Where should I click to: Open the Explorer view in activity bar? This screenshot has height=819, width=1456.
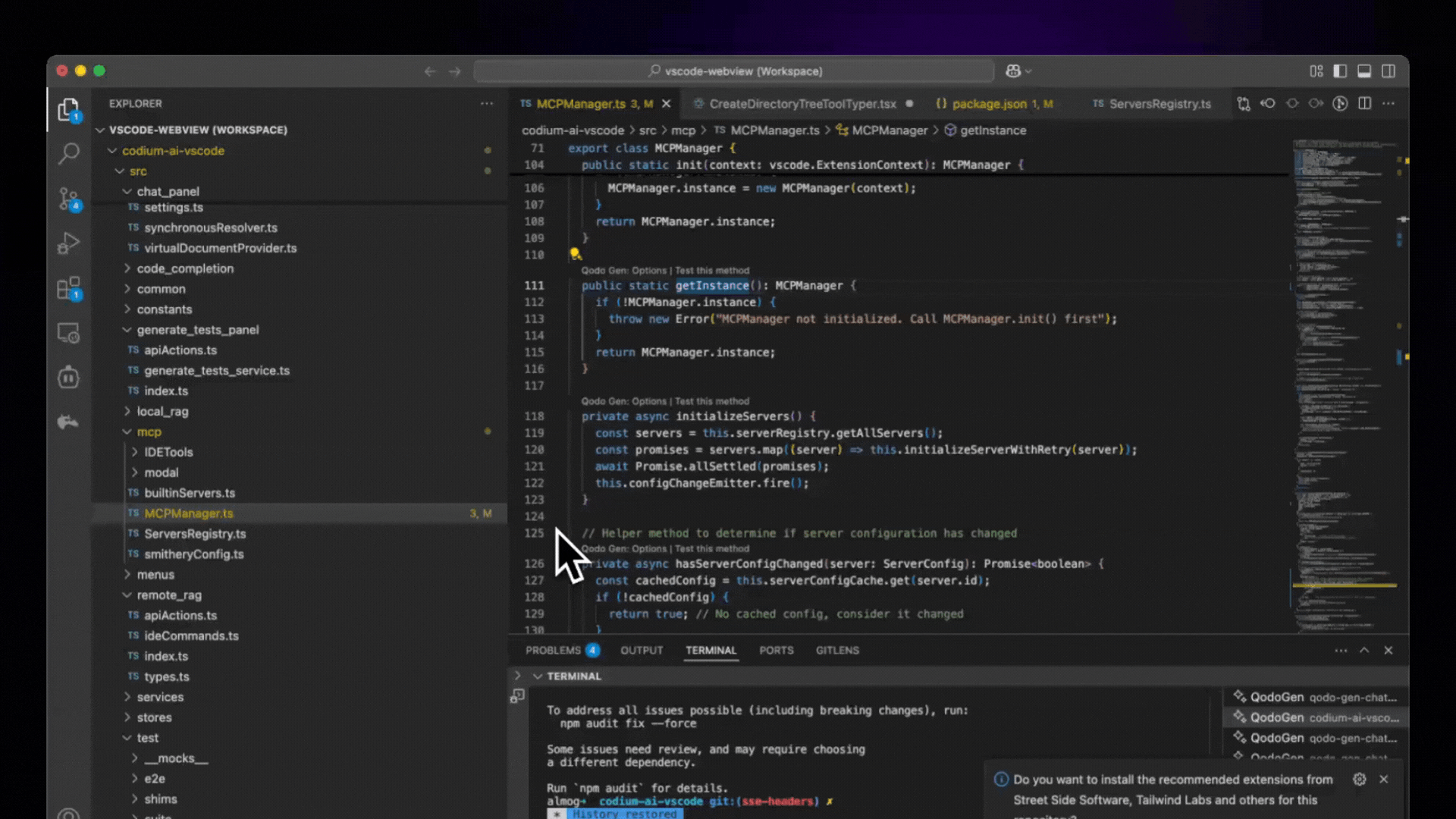(x=69, y=111)
